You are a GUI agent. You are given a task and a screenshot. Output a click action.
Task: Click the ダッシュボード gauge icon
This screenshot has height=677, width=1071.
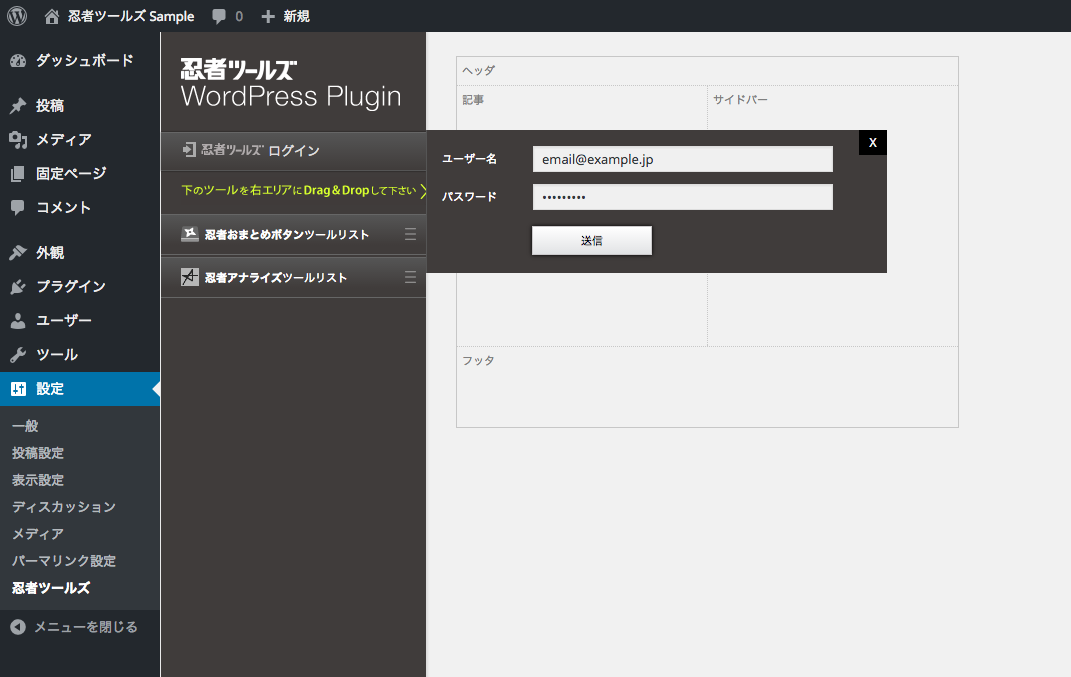point(18,61)
